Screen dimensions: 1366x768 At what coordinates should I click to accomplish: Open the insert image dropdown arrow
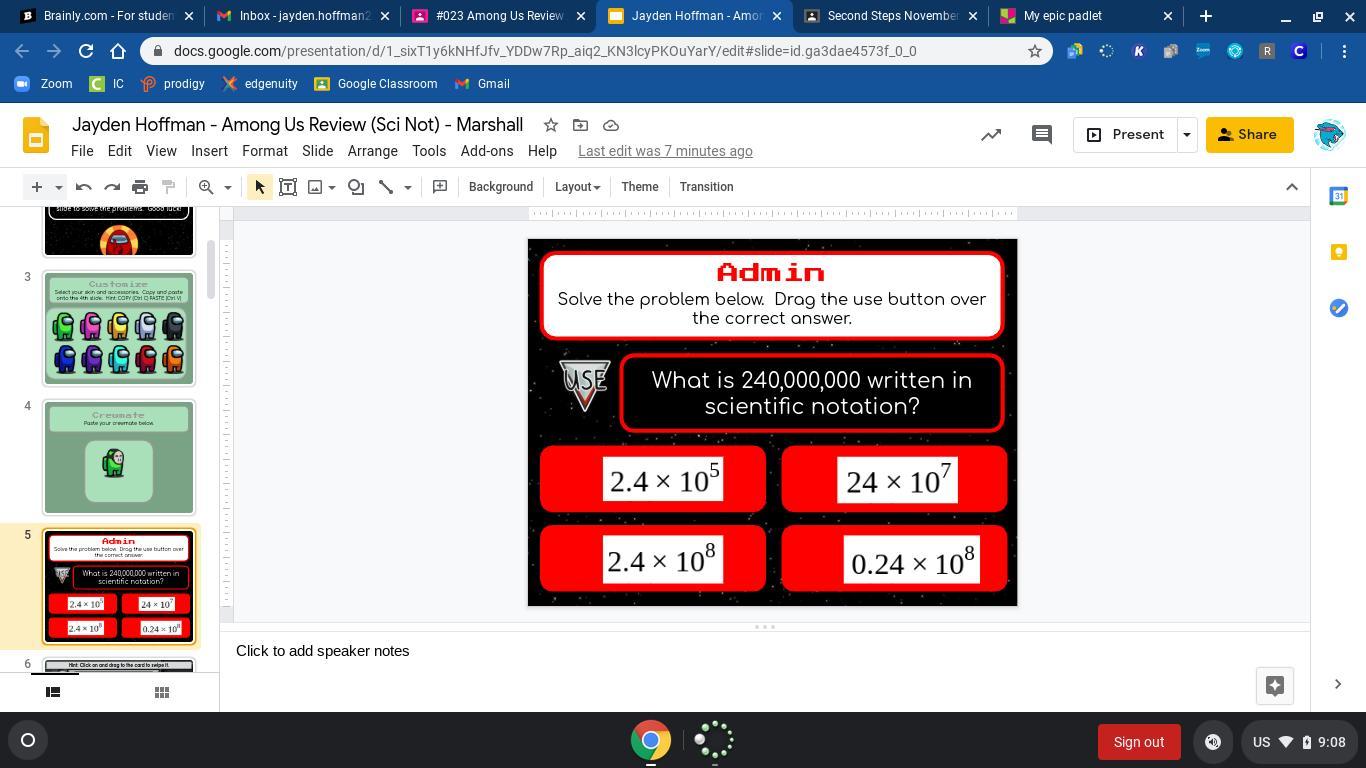tap(332, 187)
